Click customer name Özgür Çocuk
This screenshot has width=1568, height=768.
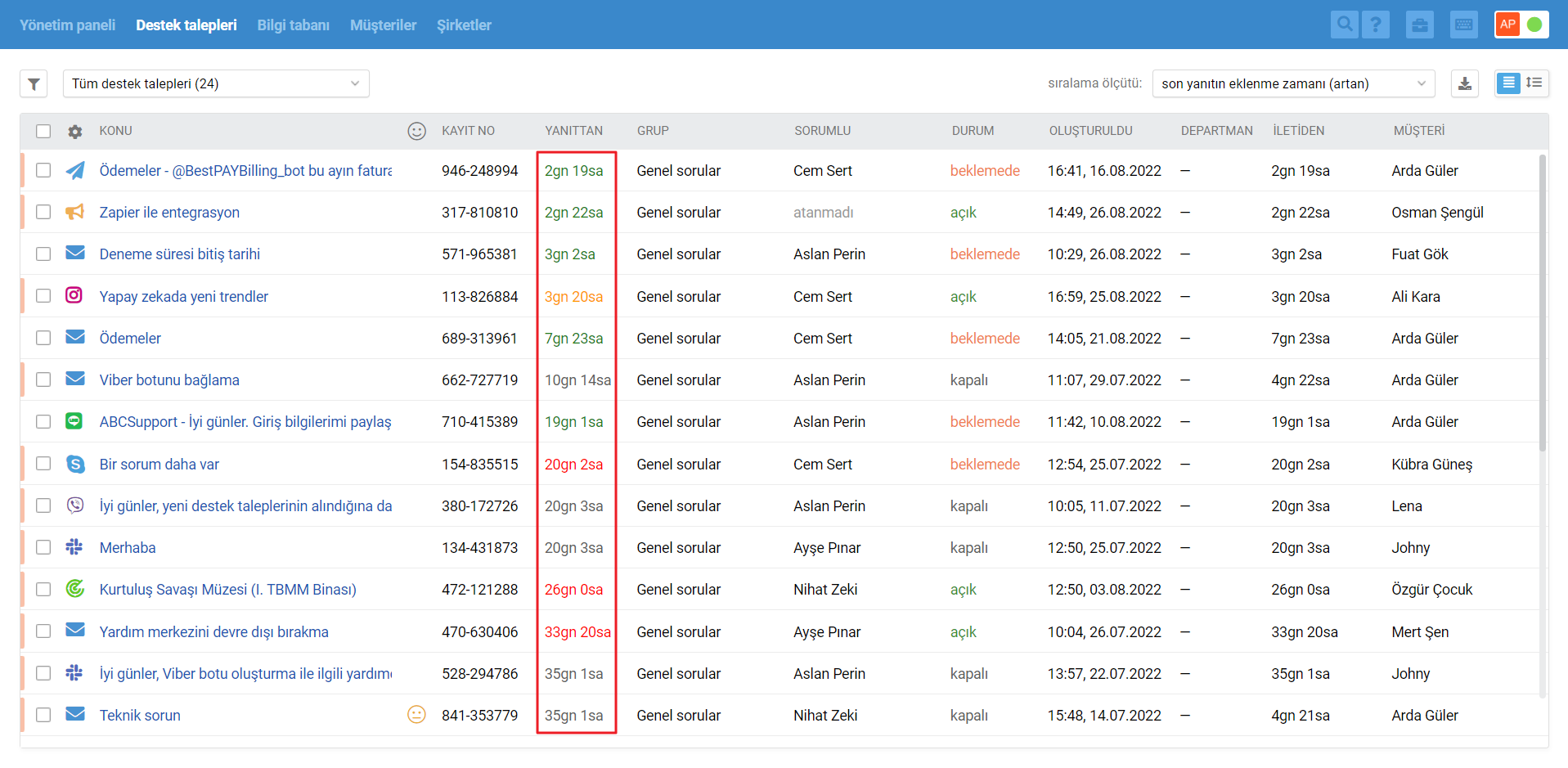[1432, 590]
